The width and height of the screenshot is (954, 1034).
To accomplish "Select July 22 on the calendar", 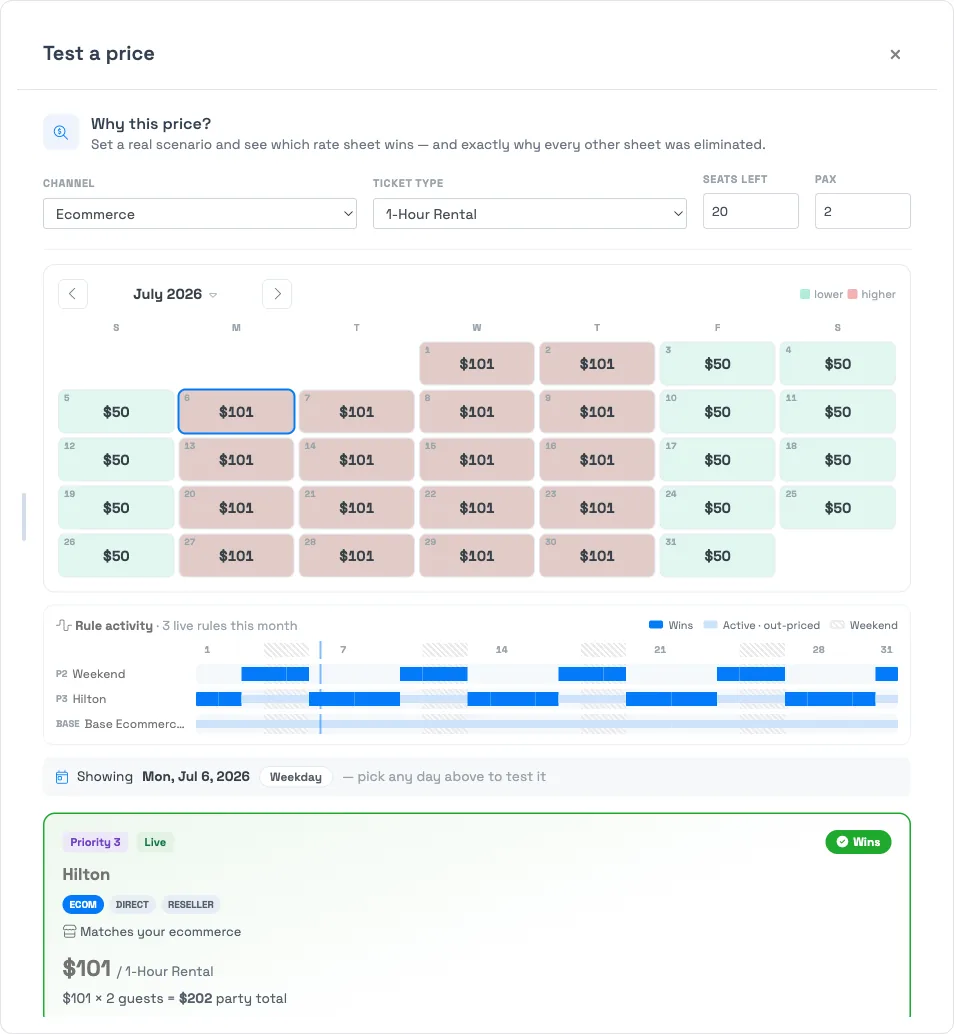I will 477,508.
